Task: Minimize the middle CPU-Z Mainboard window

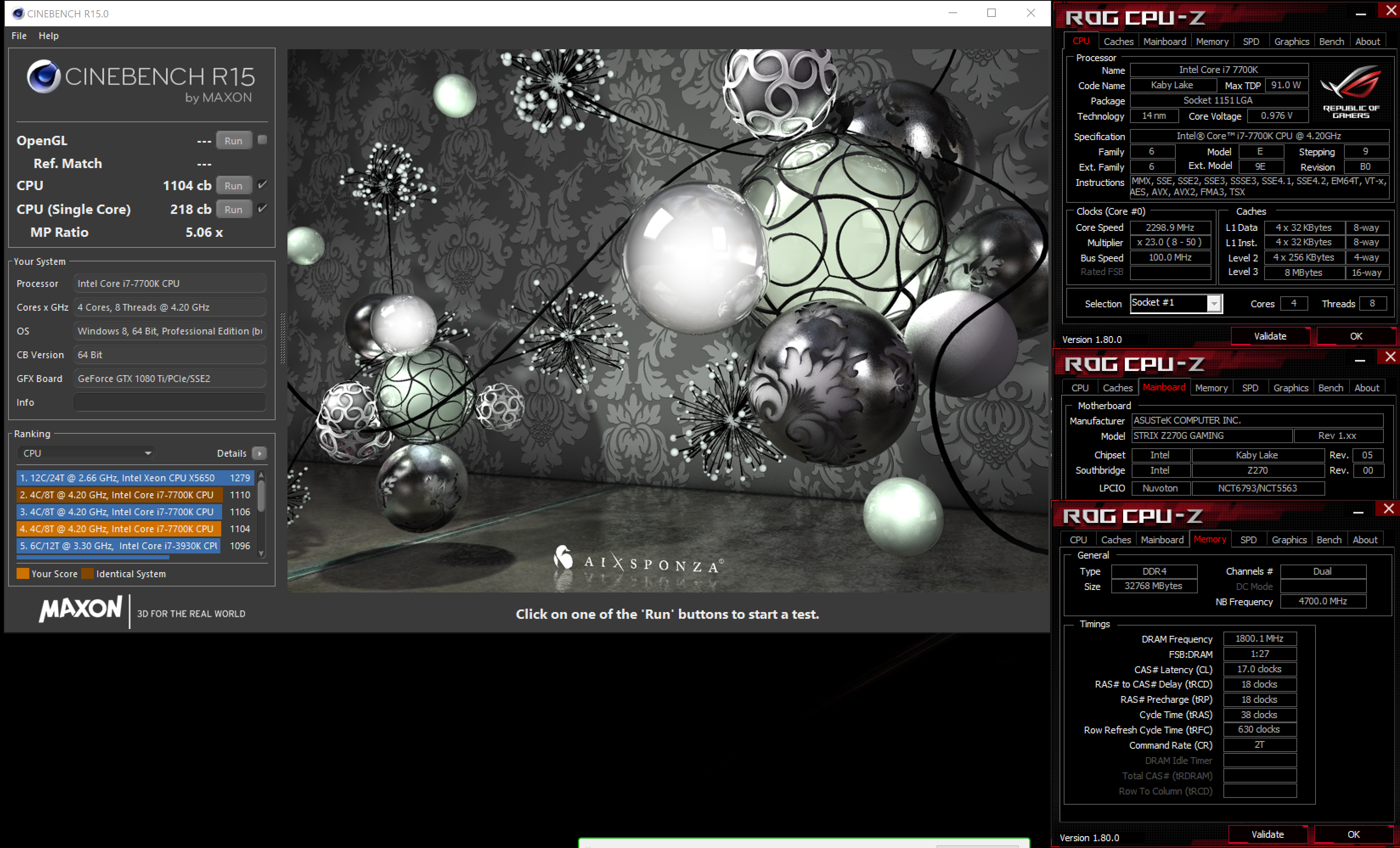Action: pyautogui.click(x=1360, y=360)
